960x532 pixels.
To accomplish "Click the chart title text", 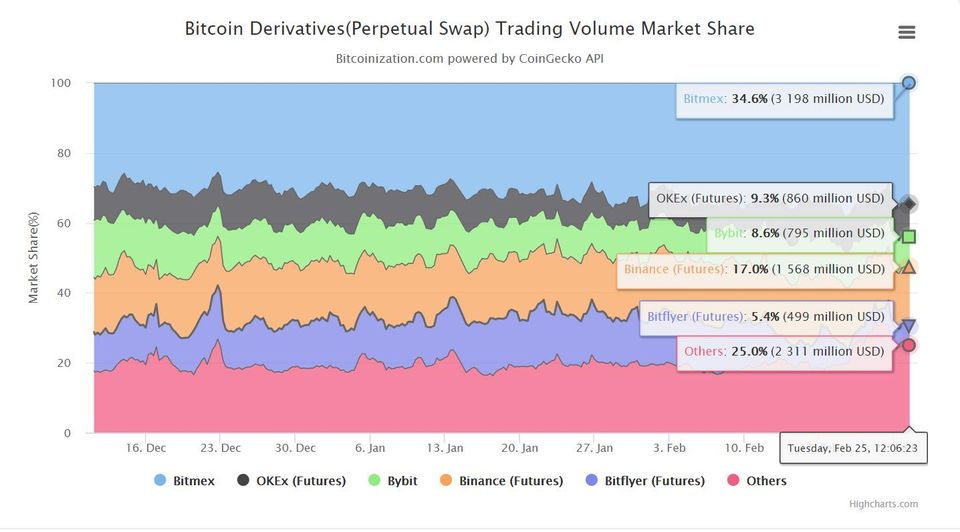I will [x=469, y=28].
